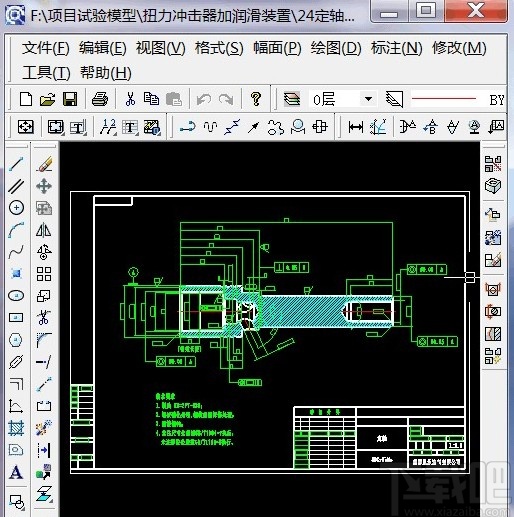The height and width of the screenshot is (517, 514).
Task: Select the Spline curve tool
Action: 16,252
